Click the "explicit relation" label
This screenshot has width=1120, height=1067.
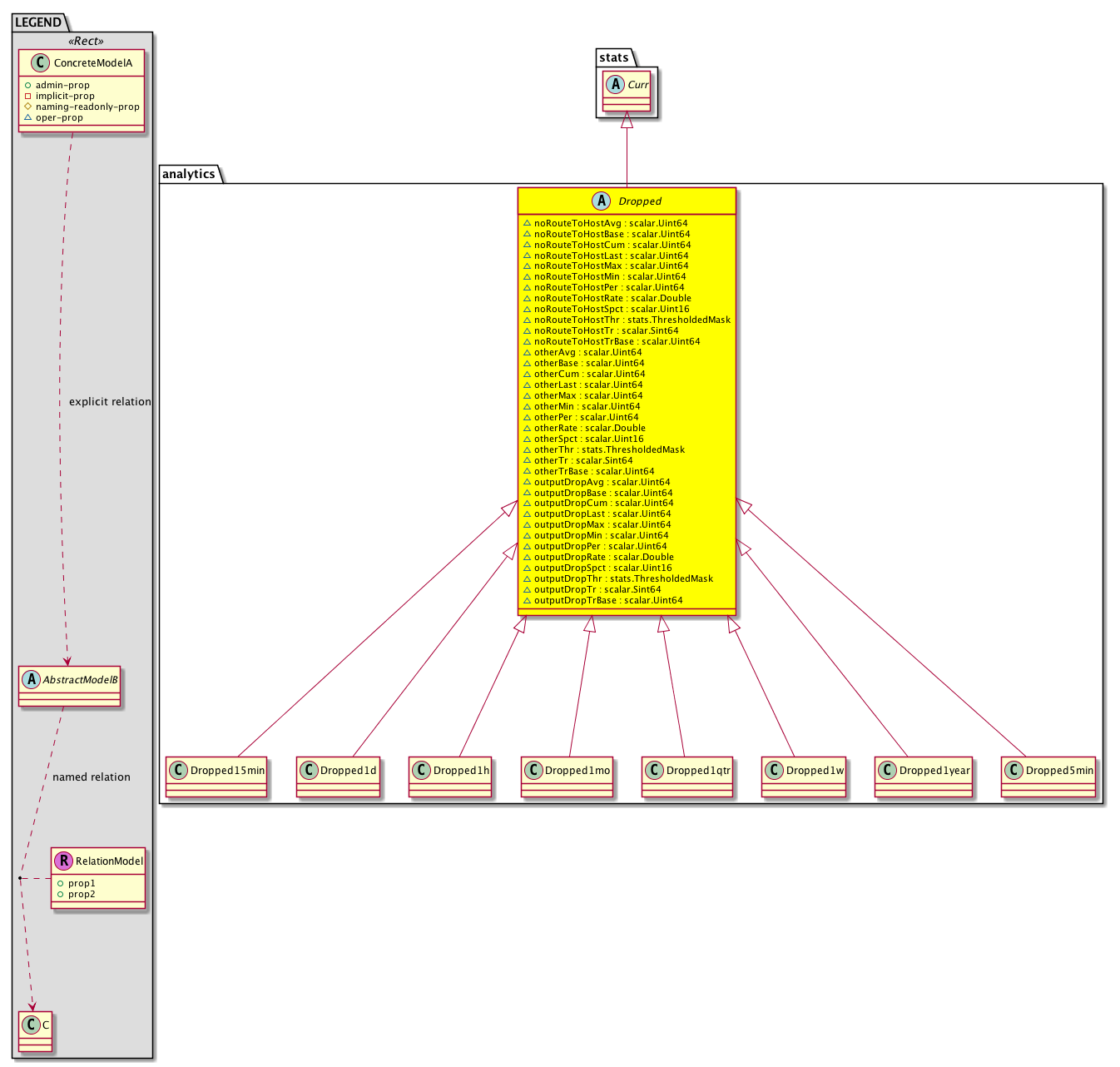pyautogui.click(x=110, y=402)
